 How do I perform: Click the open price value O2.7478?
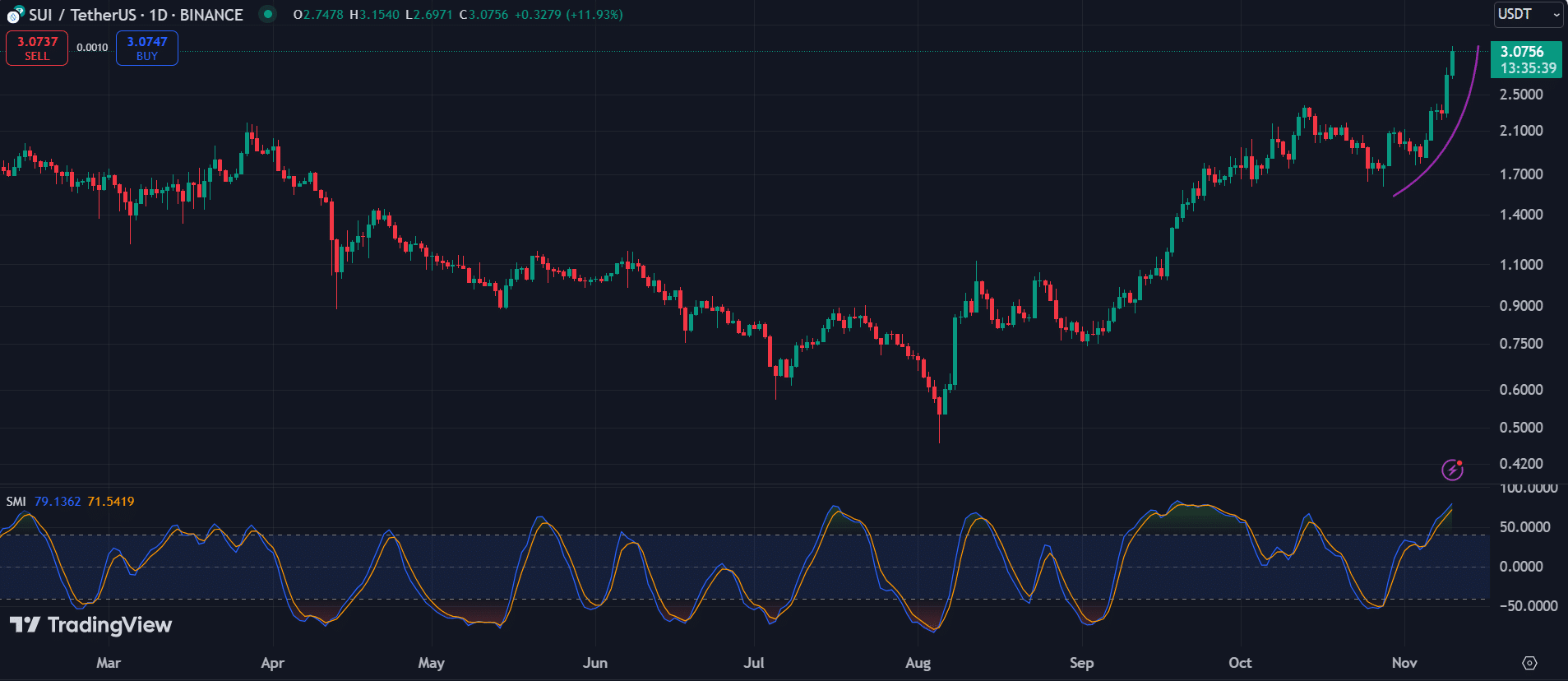318,15
